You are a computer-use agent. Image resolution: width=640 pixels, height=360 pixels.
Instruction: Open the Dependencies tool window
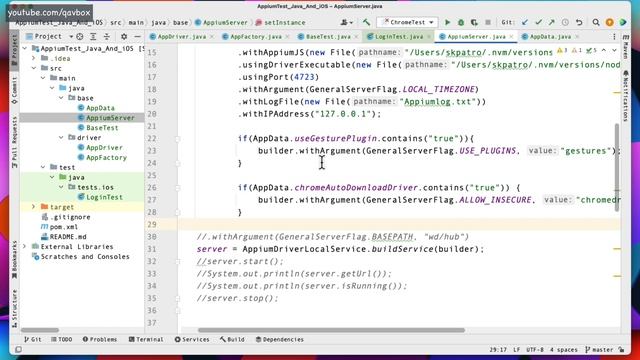280,339
